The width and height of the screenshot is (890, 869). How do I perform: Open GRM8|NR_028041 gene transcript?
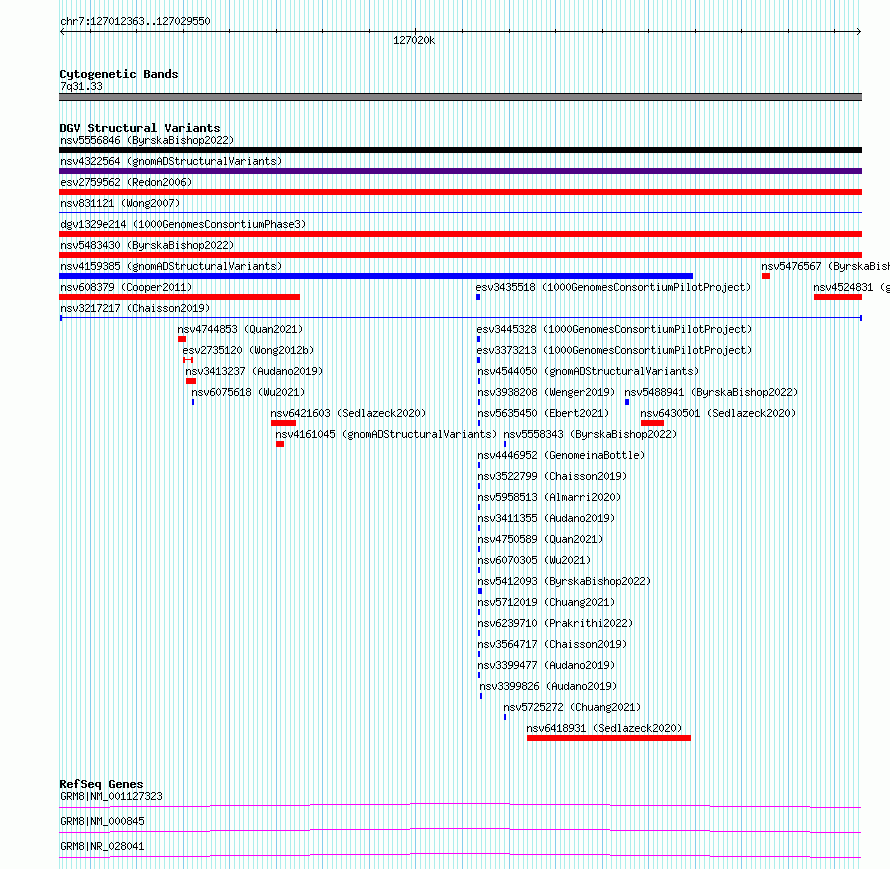(x=102, y=846)
